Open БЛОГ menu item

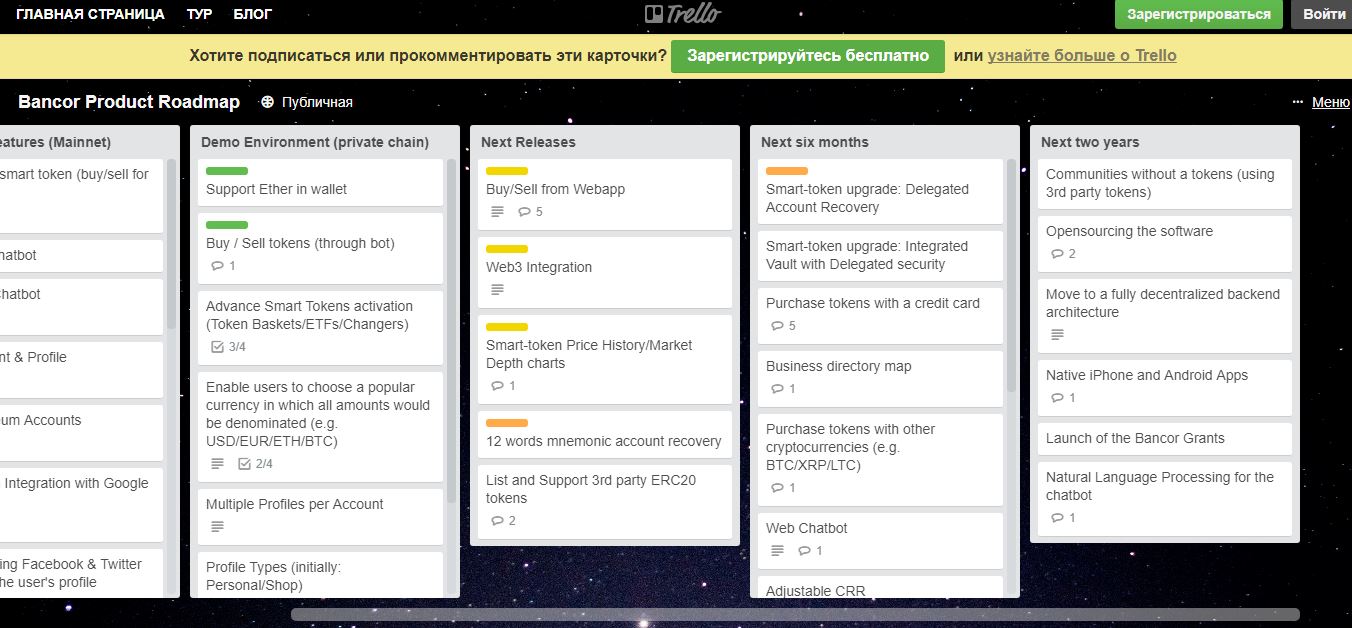252,14
